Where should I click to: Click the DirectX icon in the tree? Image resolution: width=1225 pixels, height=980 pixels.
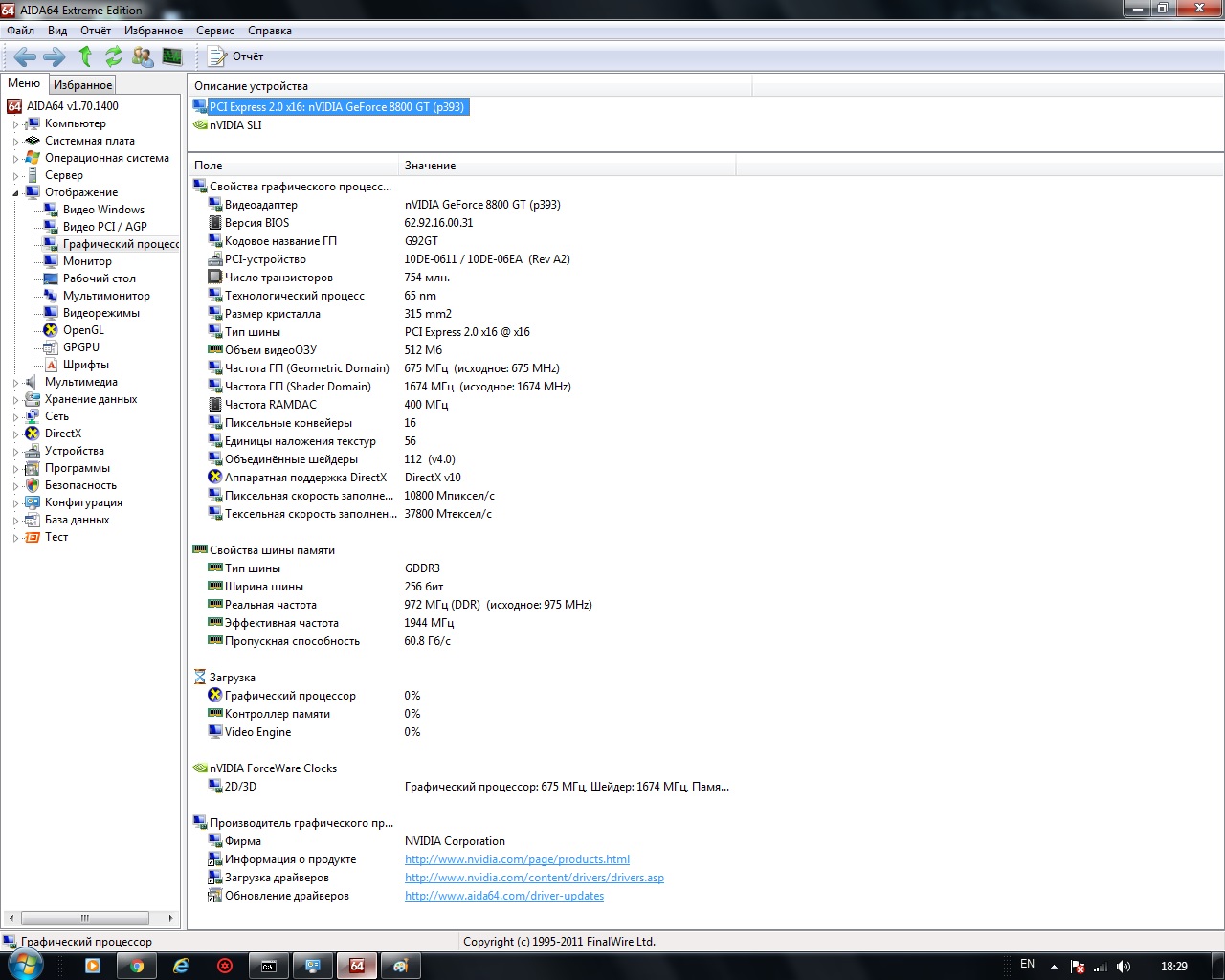[33, 434]
